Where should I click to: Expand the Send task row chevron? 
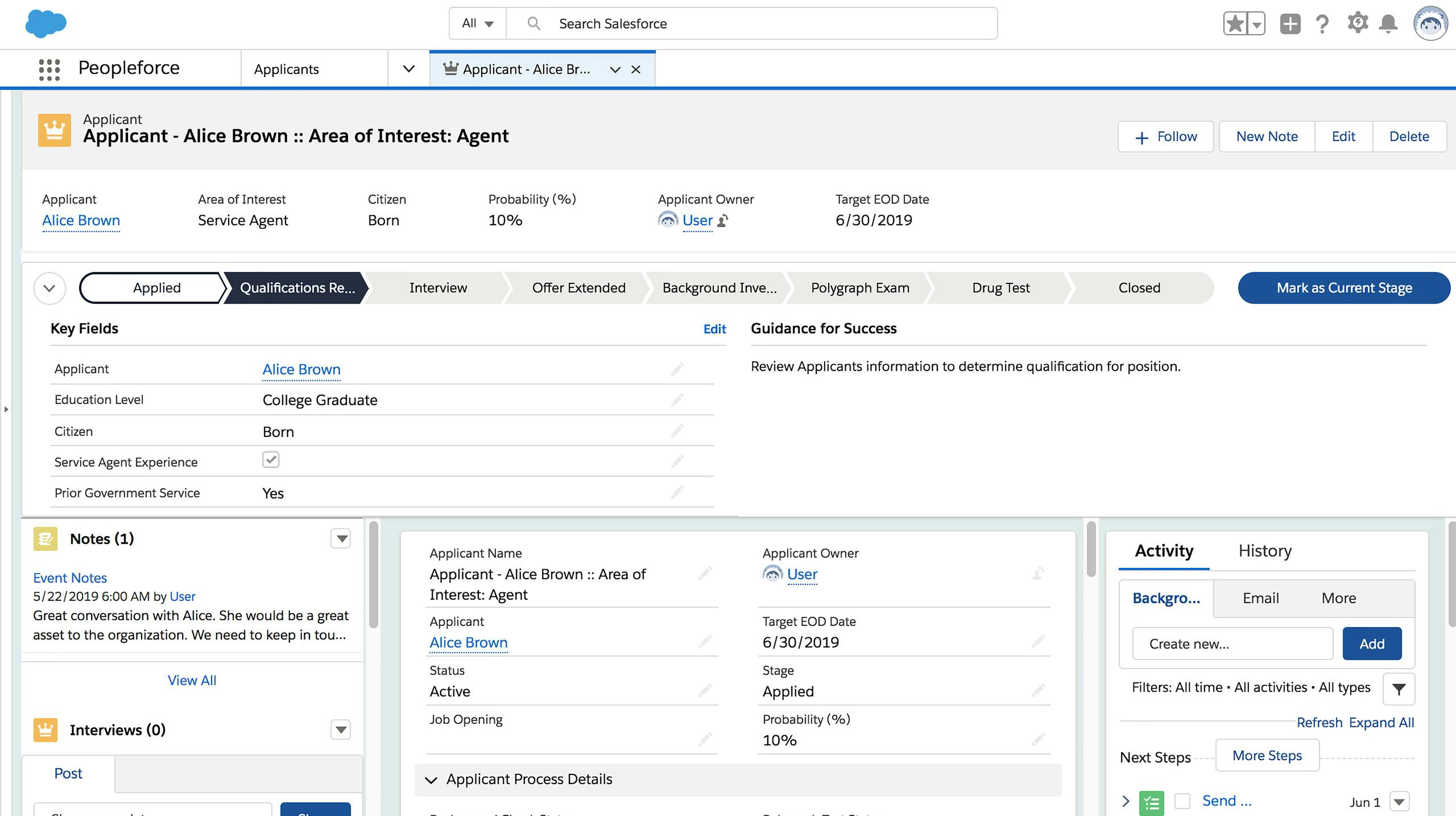pyautogui.click(x=1126, y=801)
